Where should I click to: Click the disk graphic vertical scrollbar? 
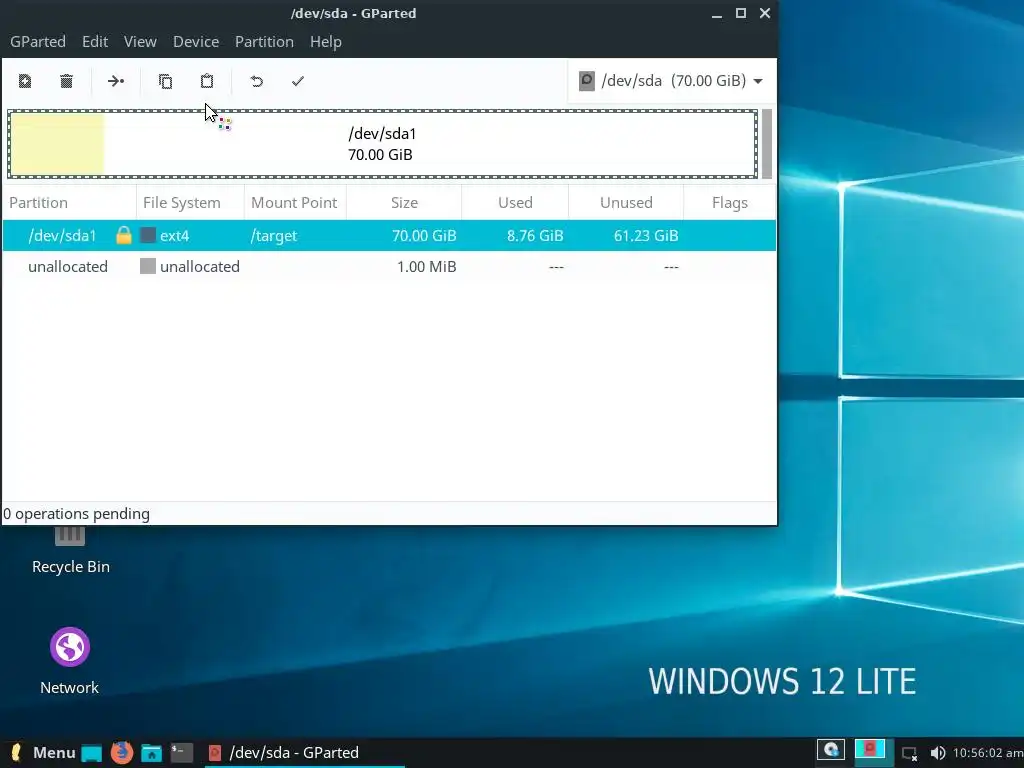pyautogui.click(x=767, y=144)
